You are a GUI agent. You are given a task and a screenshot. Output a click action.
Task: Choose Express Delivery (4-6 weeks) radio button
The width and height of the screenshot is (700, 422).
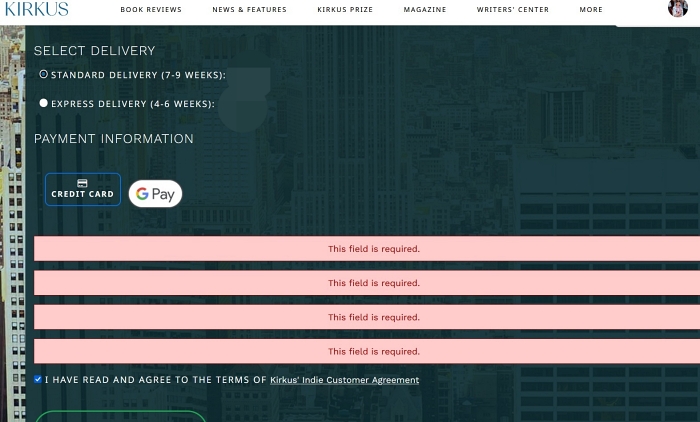[43, 103]
